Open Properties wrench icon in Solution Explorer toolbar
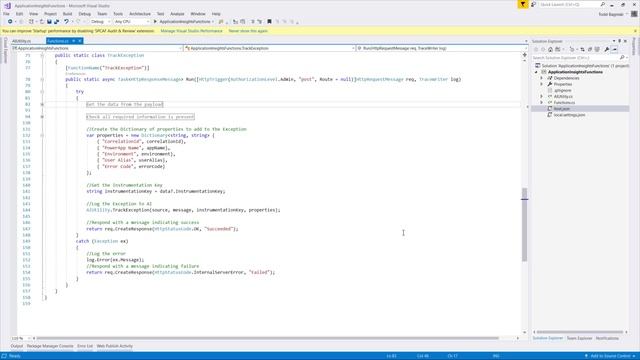640x360 pixels. (607, 49)
